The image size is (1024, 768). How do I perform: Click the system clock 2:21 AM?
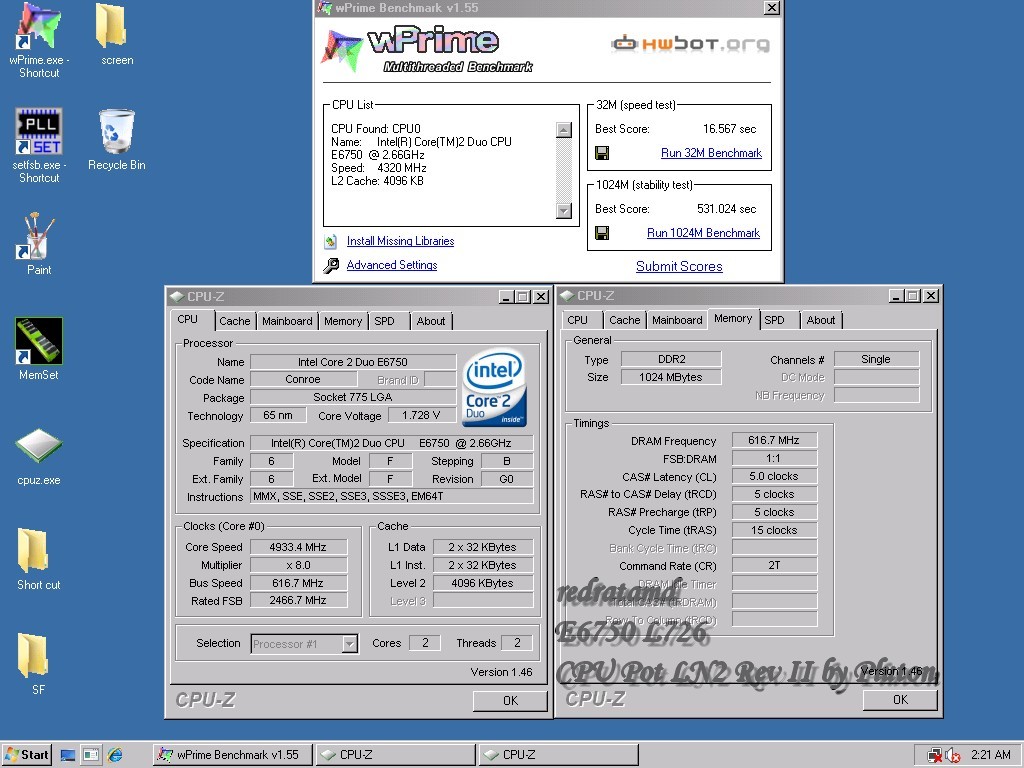tap(991, 755)
